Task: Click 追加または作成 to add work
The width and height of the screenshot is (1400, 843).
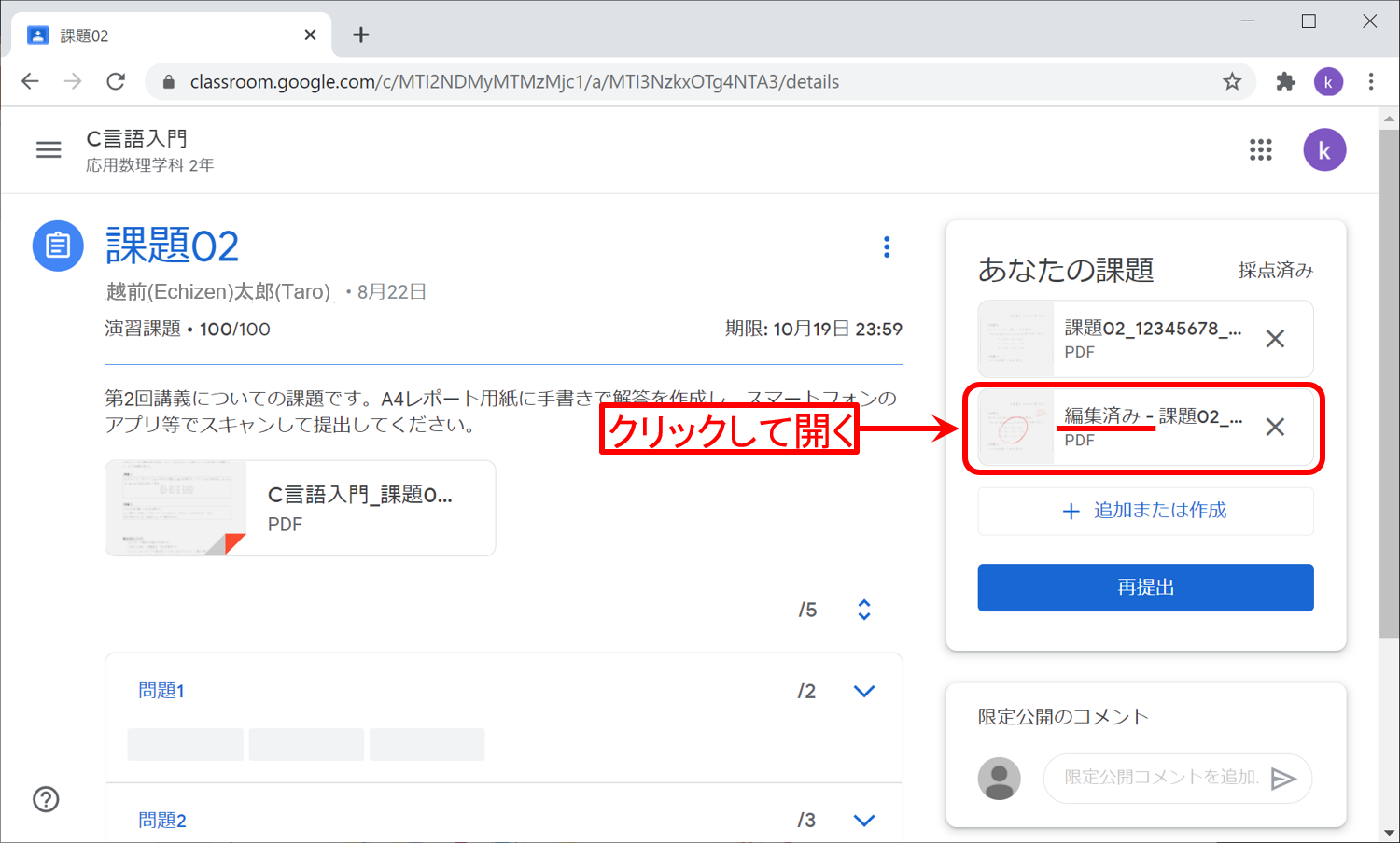Action: click(x=1145, y=511)
